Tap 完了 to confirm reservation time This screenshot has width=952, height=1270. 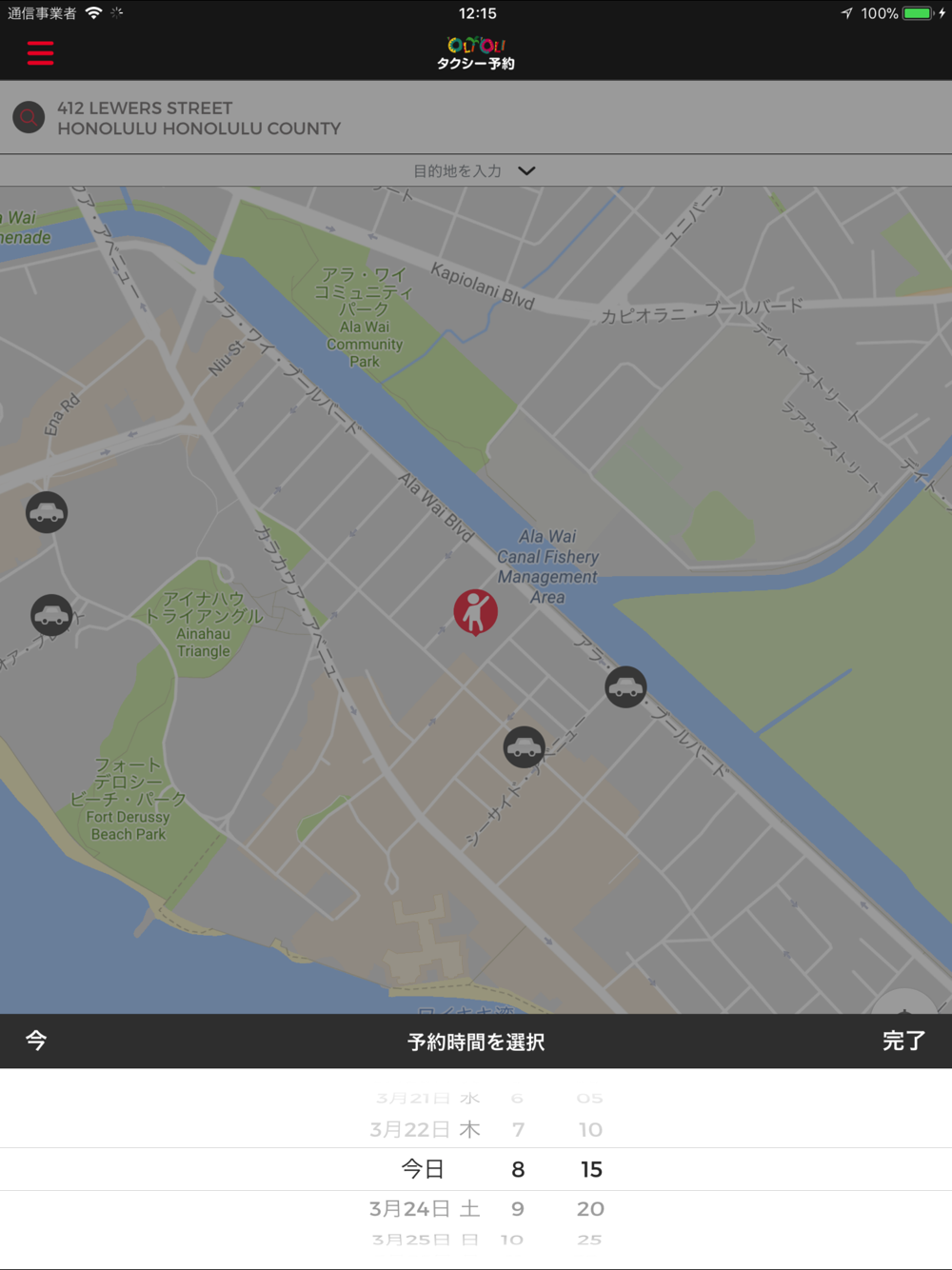(x=903, y=1041)
